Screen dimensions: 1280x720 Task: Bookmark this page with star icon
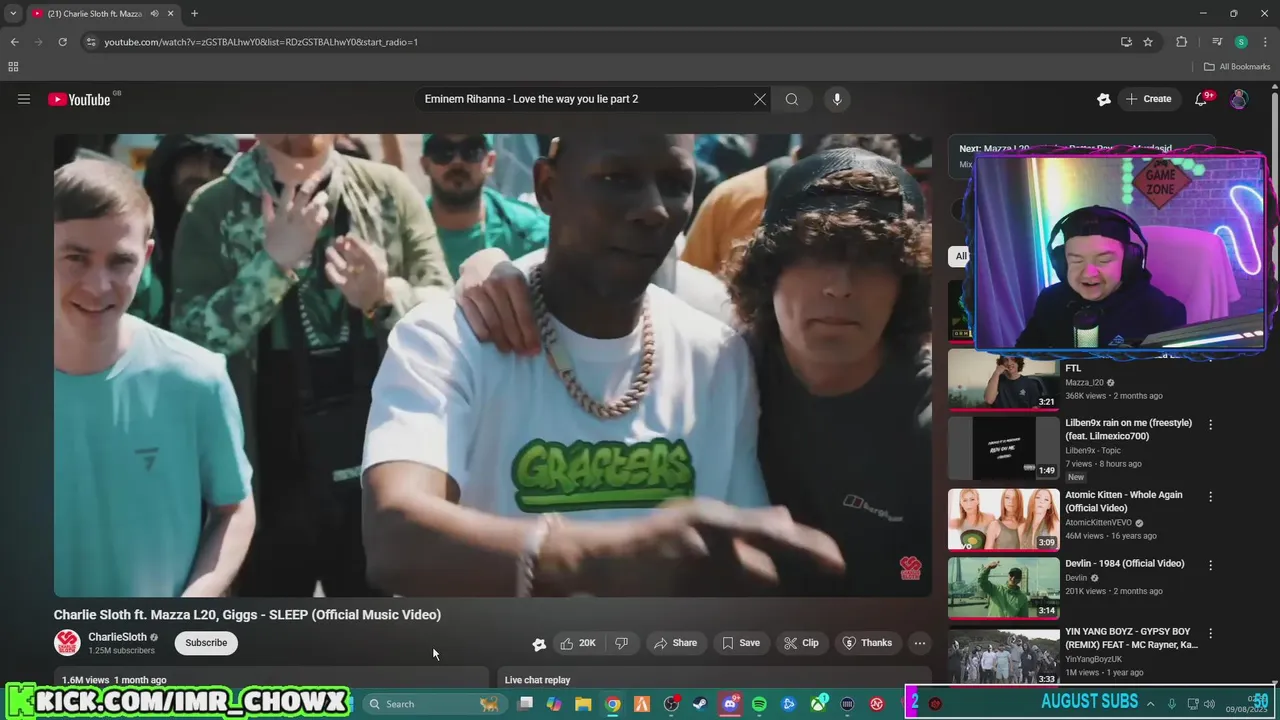1148,42
